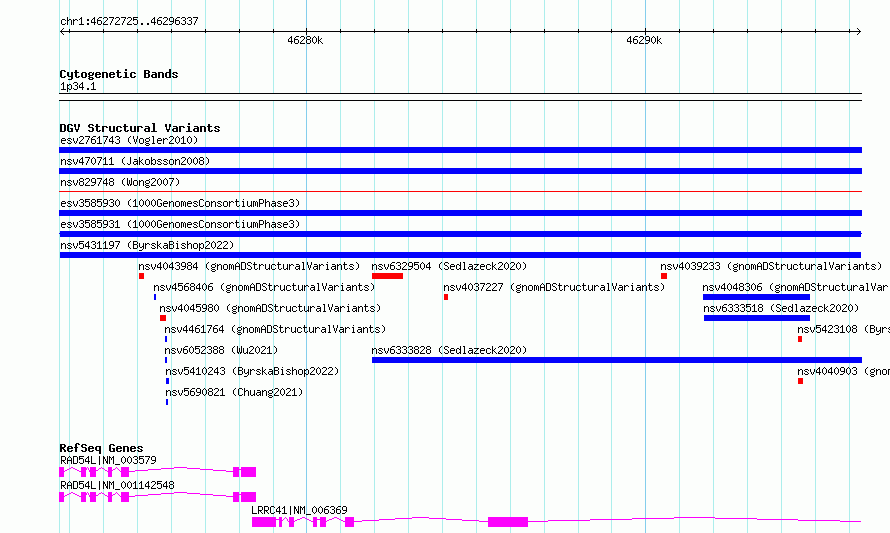Click the blue nsv5410243 (ByrskaBishop2022) marker
The width and height of the screenshot is (890, 533).
(167, 381)
